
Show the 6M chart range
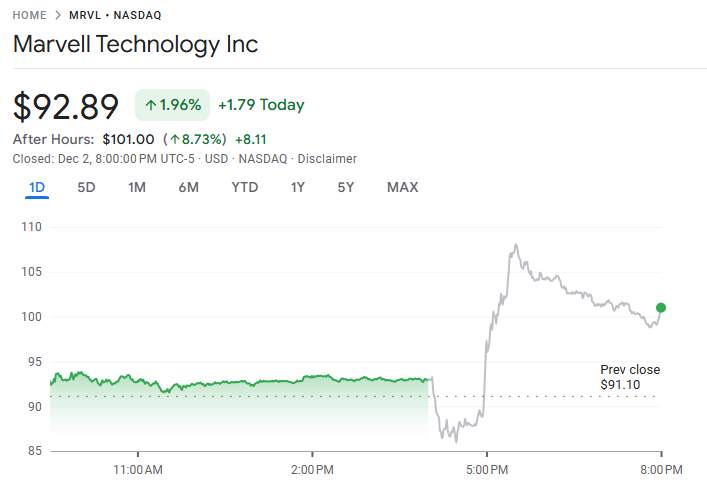point(189,187)
